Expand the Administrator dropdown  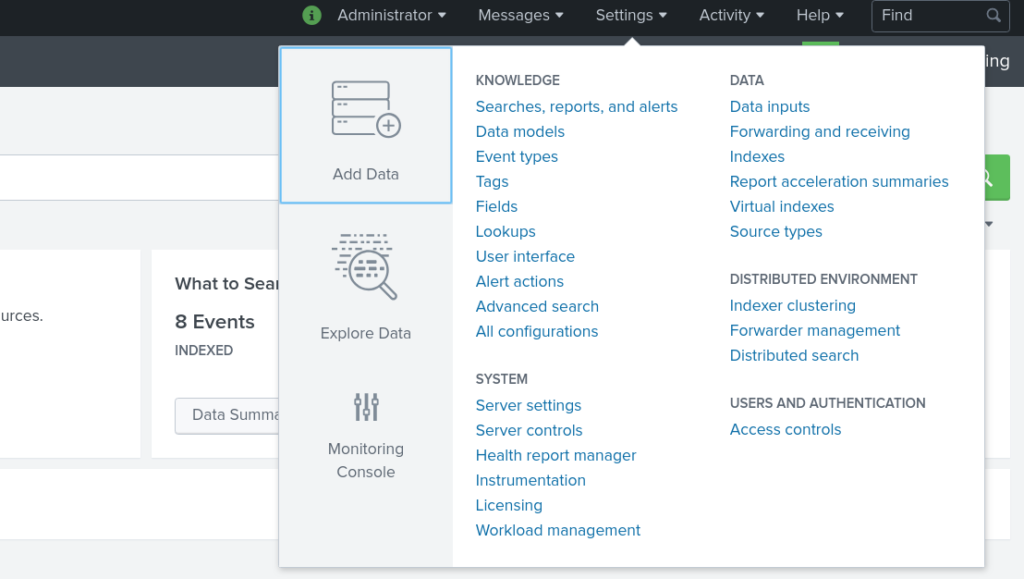[x=391, y=15]
